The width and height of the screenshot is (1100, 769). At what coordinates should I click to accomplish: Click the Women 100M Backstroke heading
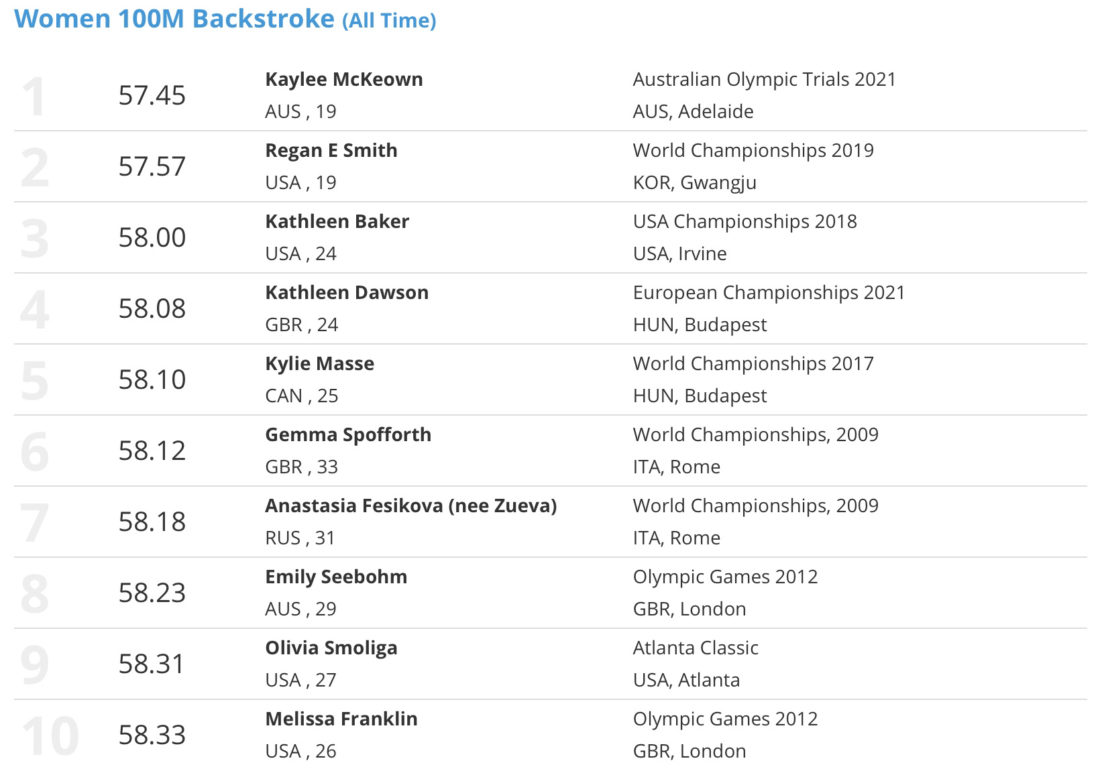[x=225, y=19]
